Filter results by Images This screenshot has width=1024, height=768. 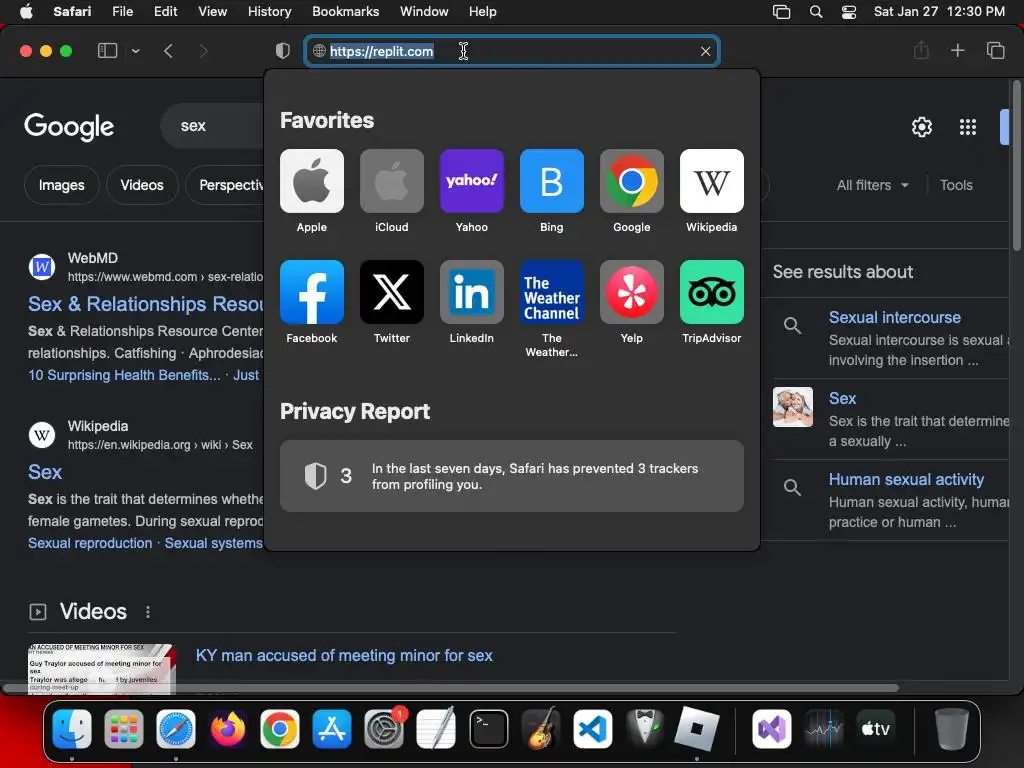pyautogui.click(x=61, y=185)
